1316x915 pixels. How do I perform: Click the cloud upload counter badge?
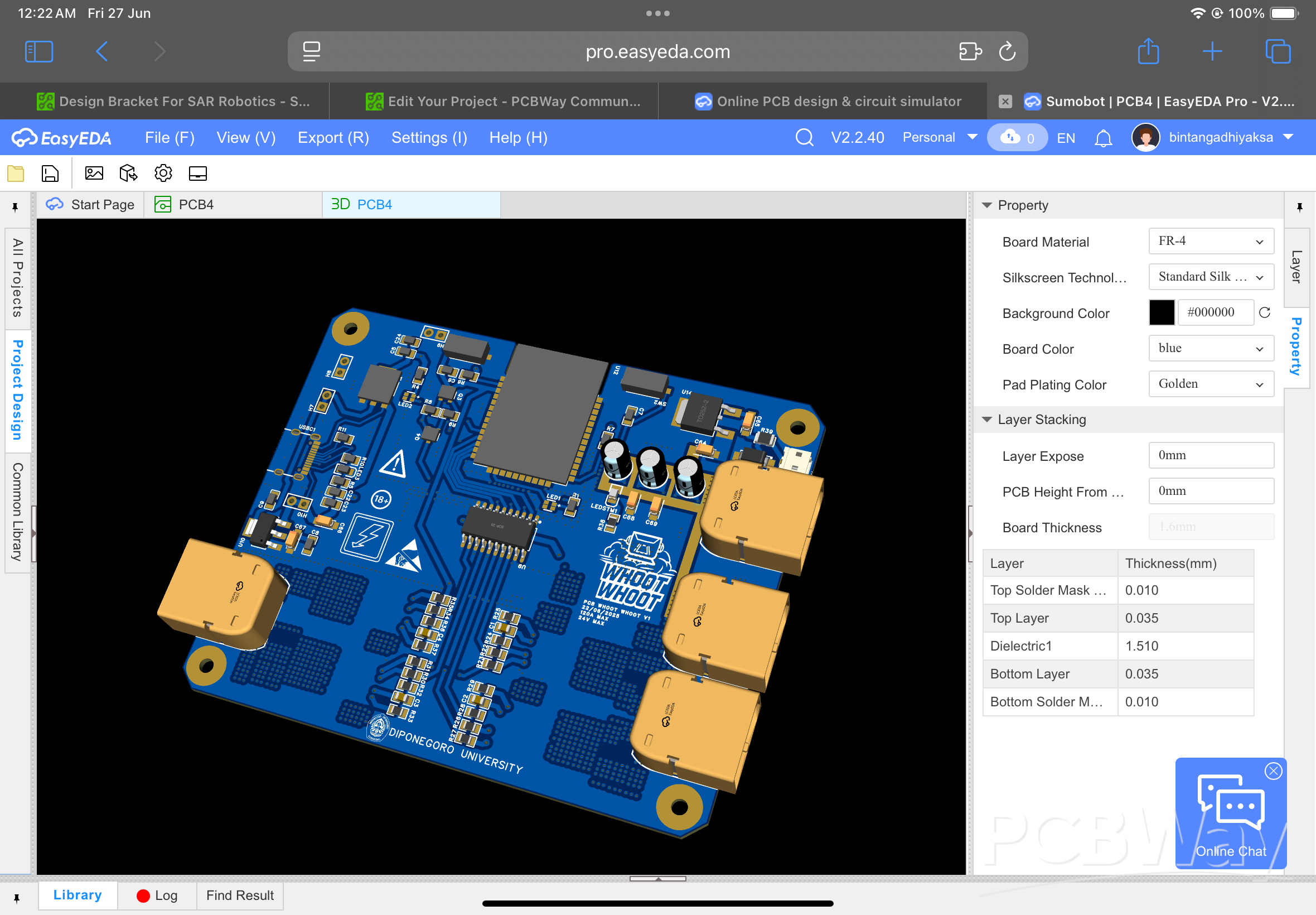point(1017,138)
